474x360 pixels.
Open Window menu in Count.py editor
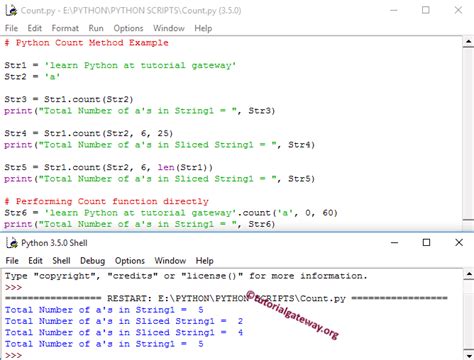(x=169, y=28)
